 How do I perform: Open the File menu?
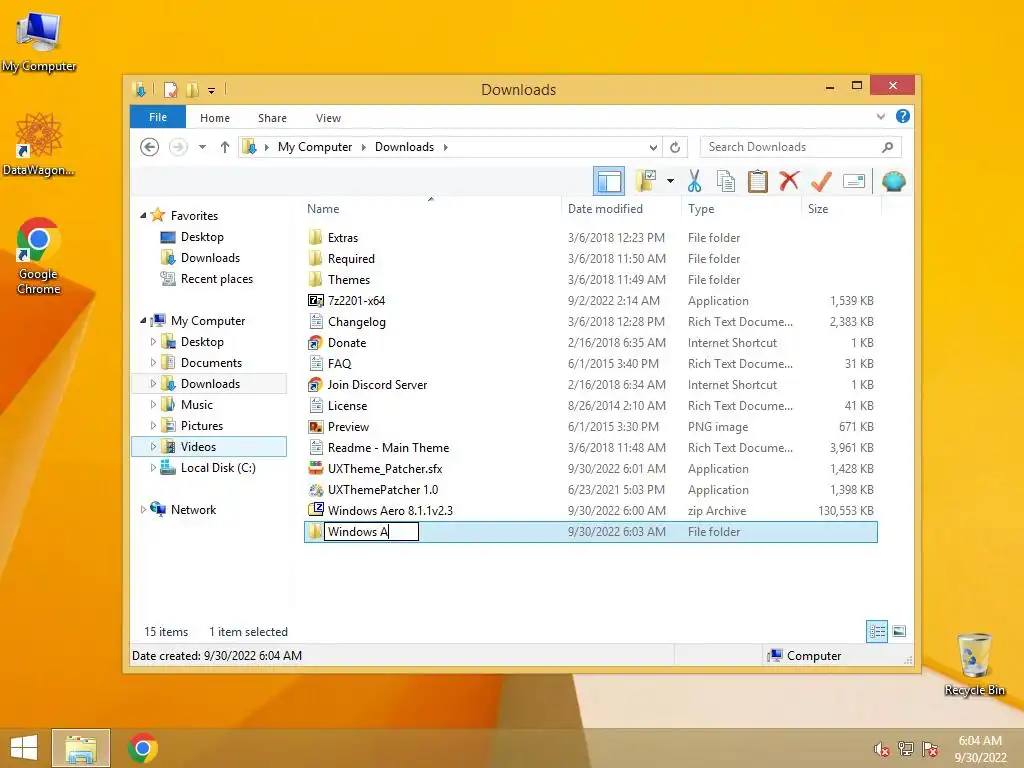tap(158, 117)
